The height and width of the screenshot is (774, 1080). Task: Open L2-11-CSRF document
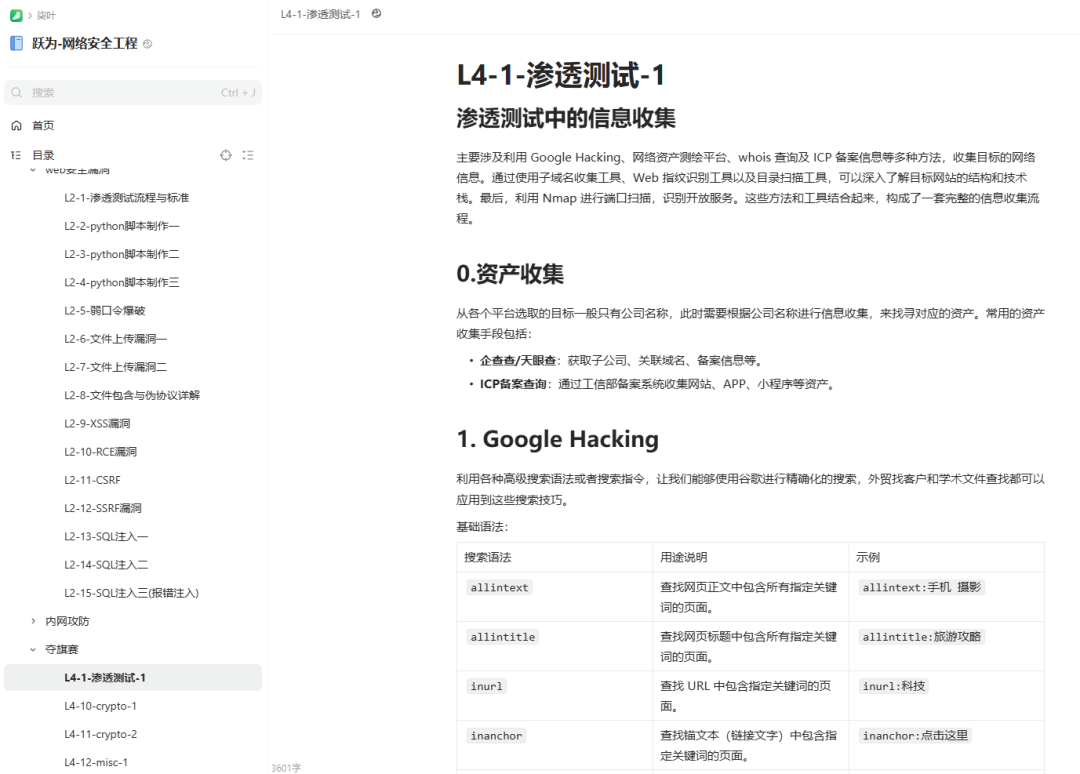[x=92, y=480]
